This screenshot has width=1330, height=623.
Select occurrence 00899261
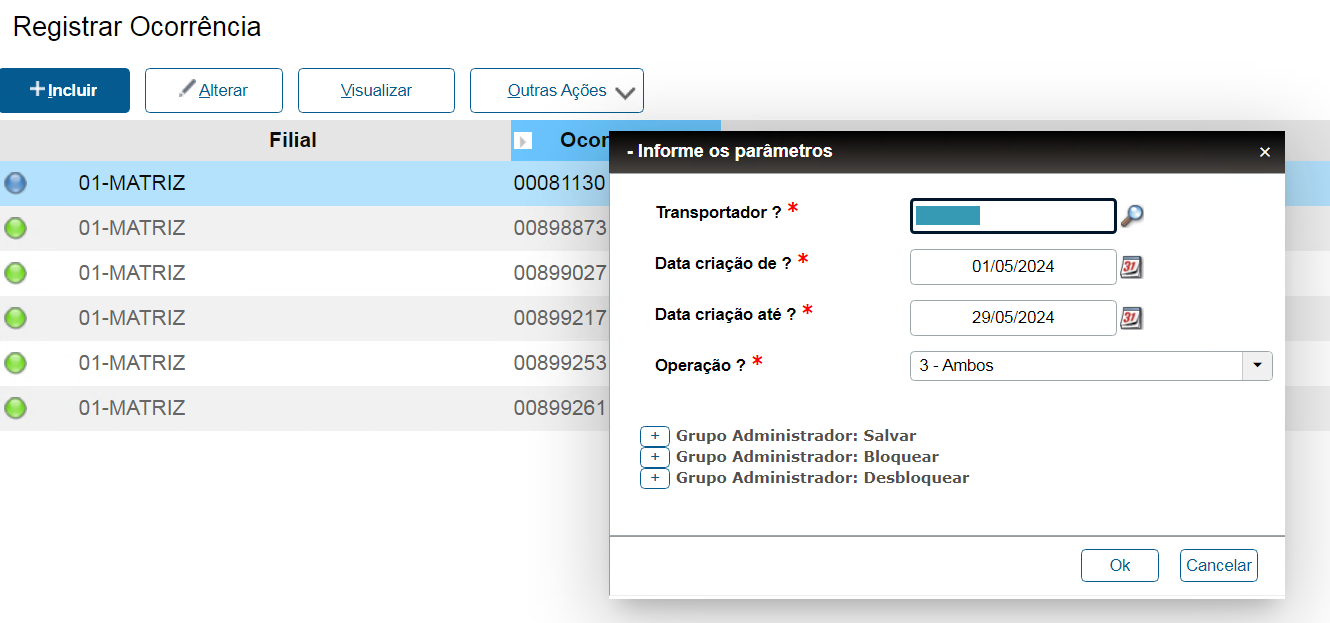(x=560, y=408)
